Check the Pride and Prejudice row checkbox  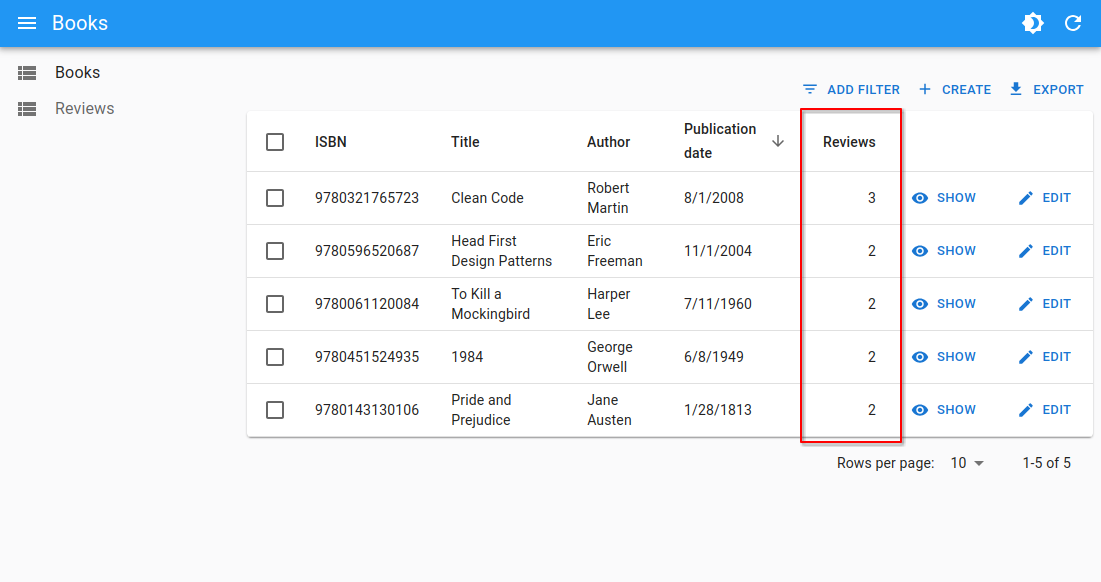click(x=275, y=410)
